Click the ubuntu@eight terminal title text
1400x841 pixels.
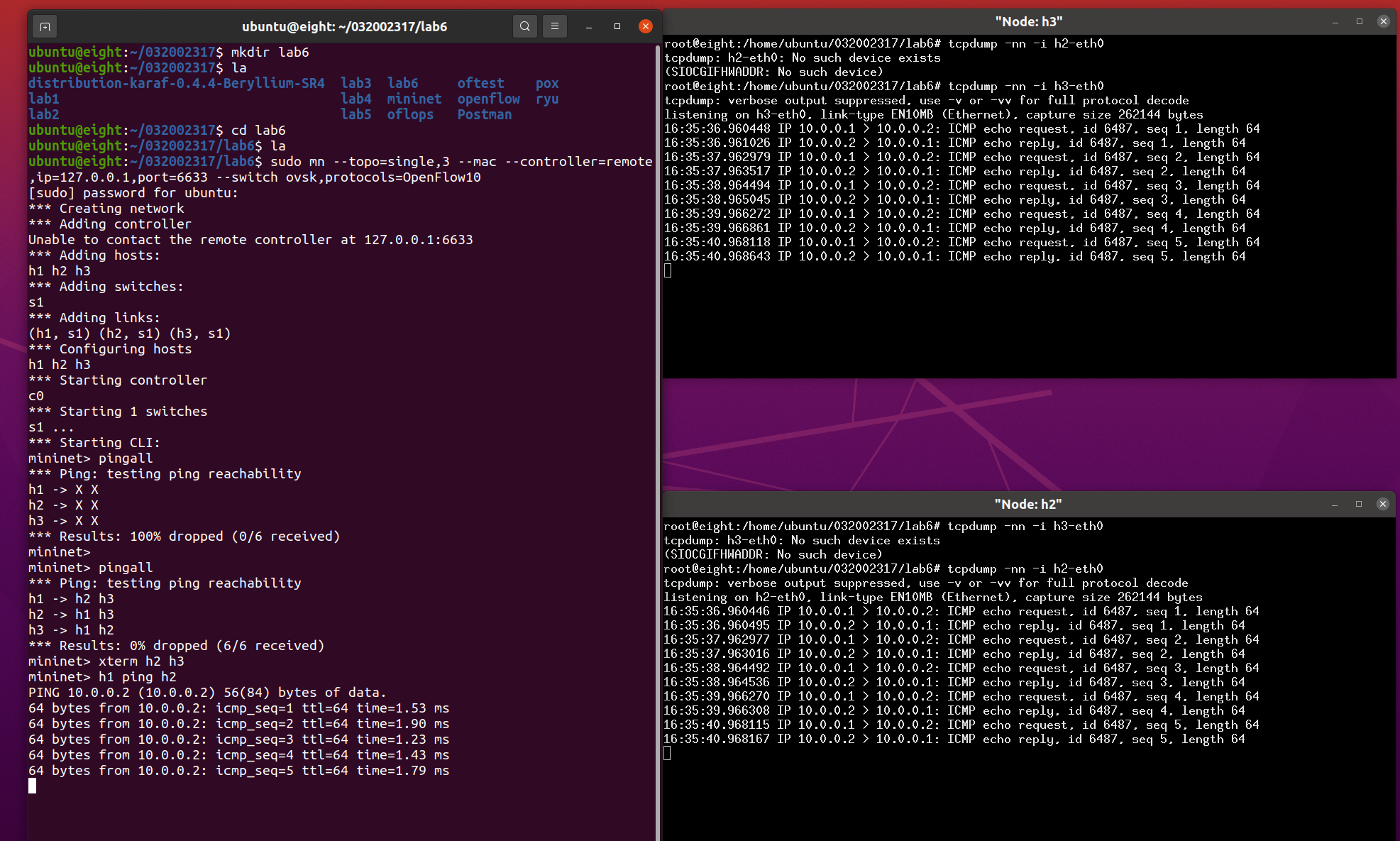pos(344,27)
